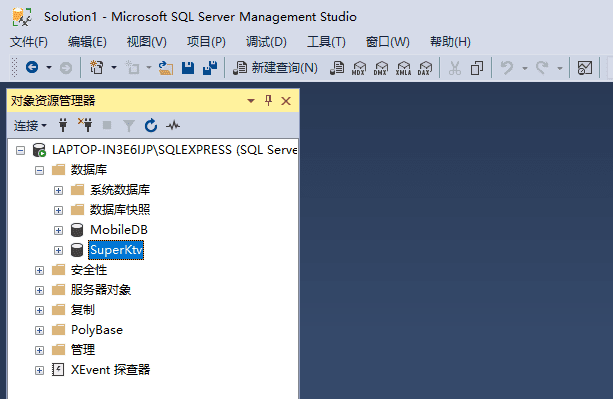
Task: Expand the MobileDB database node
Action: 58,230
